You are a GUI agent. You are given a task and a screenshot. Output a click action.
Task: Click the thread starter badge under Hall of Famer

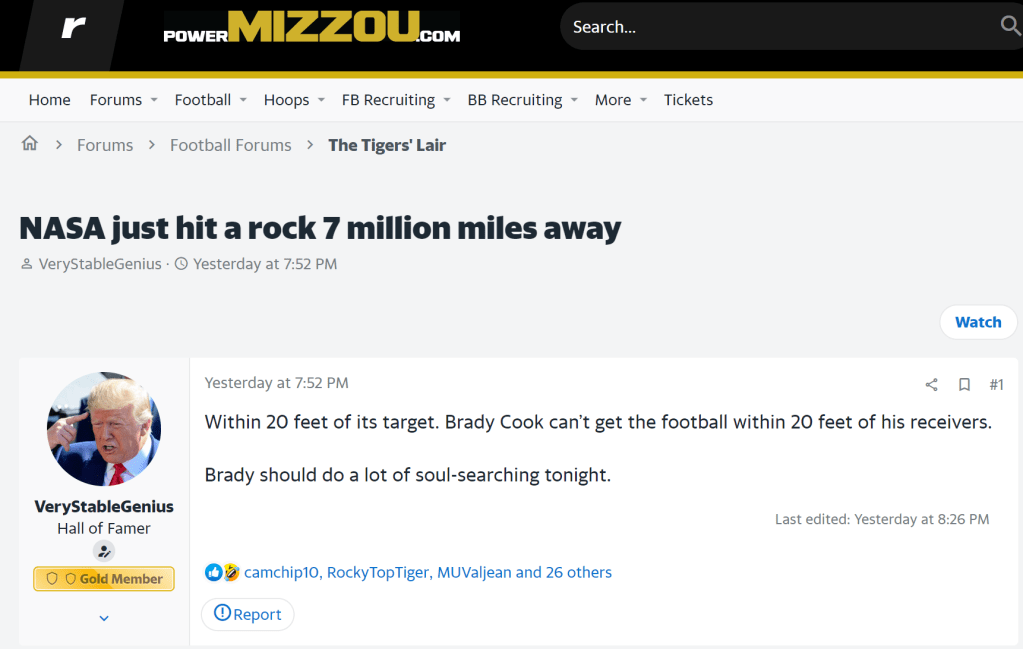pyautogui.click(x=104, y=551)
